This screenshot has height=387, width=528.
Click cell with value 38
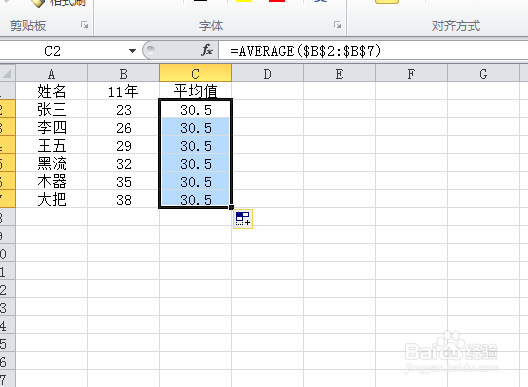[x=124, y=199]
